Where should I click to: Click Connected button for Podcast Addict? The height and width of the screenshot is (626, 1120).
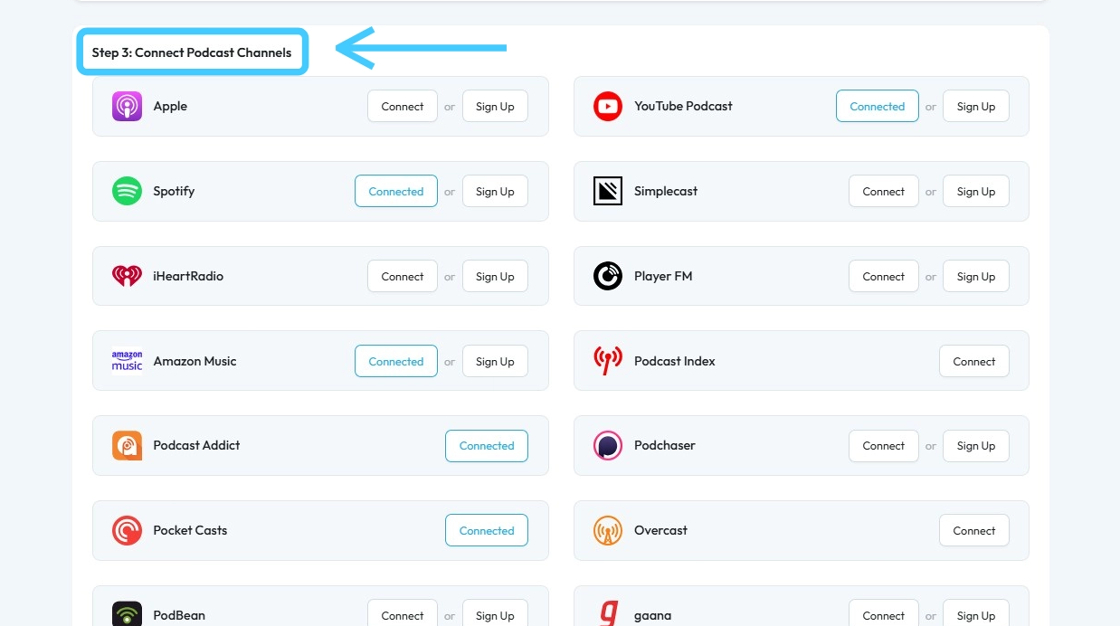(486, 445)
